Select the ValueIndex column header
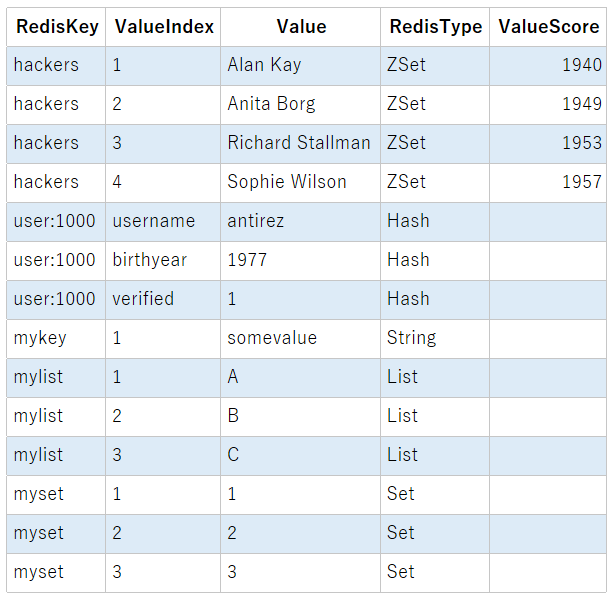614x594 pixels. click(x=163, y=27)
